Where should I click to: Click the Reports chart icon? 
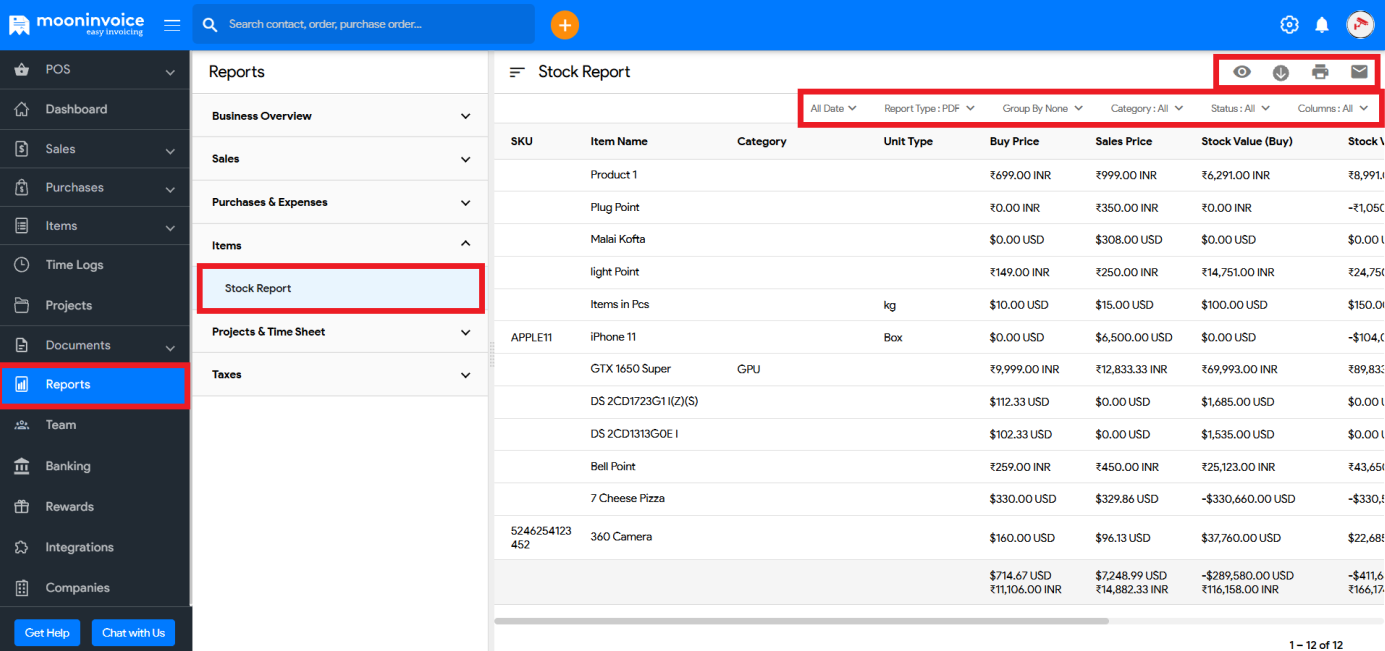[x=22, y=384]
